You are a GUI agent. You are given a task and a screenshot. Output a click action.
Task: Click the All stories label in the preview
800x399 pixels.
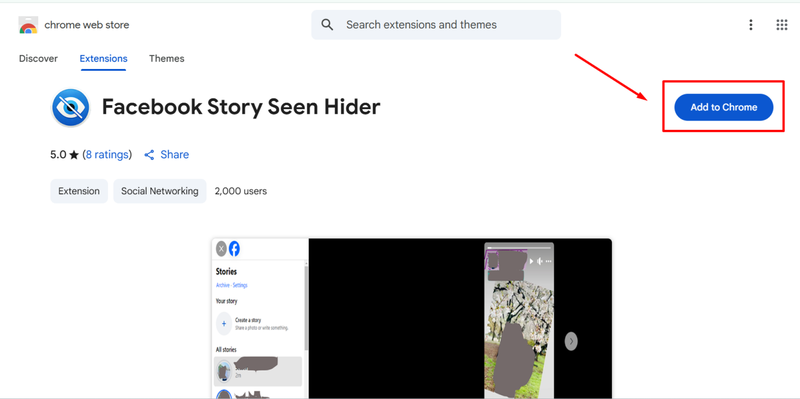226,350
